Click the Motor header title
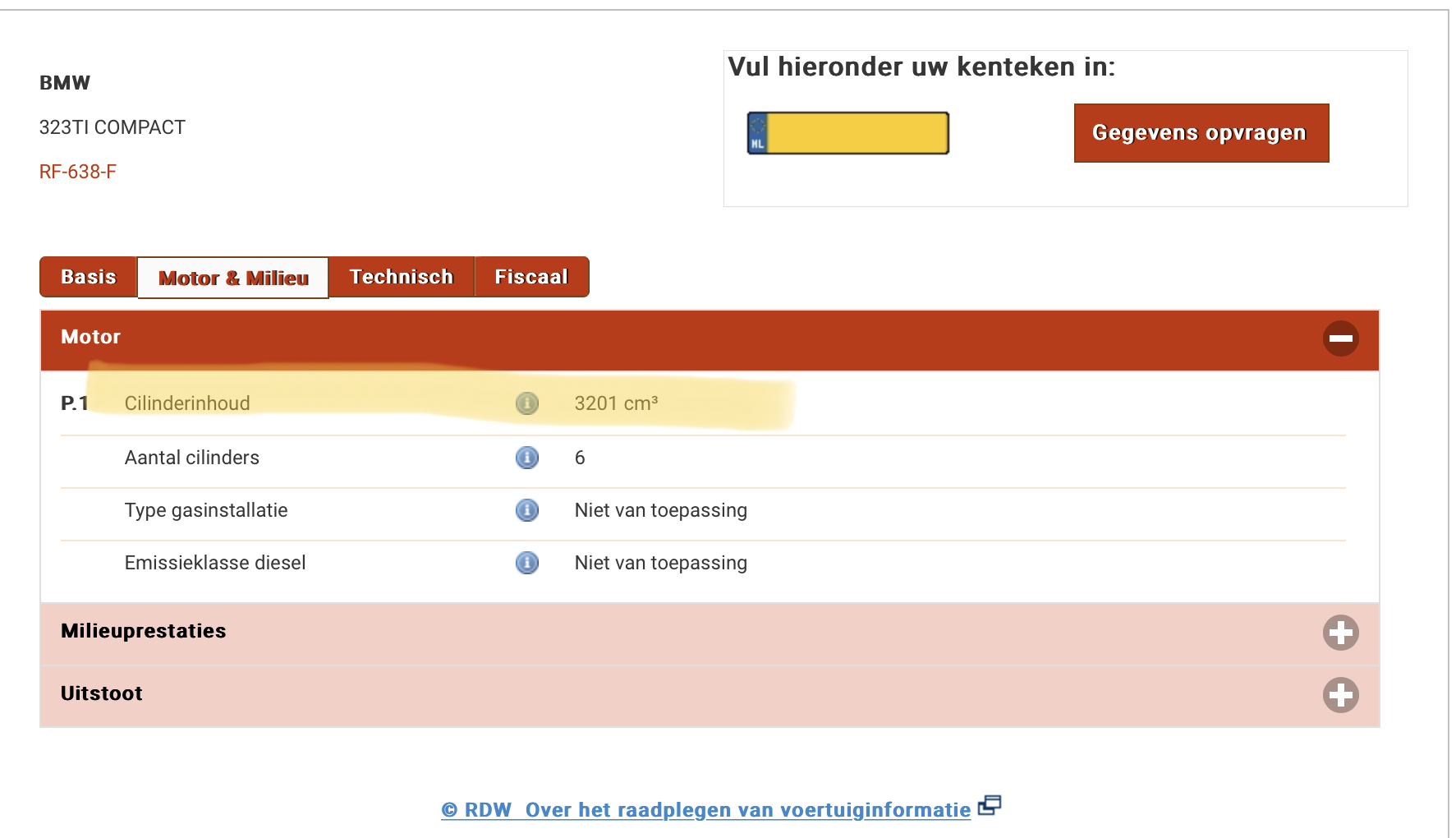The height and width of the screenshot is (838, 1456). pos(91,337)
